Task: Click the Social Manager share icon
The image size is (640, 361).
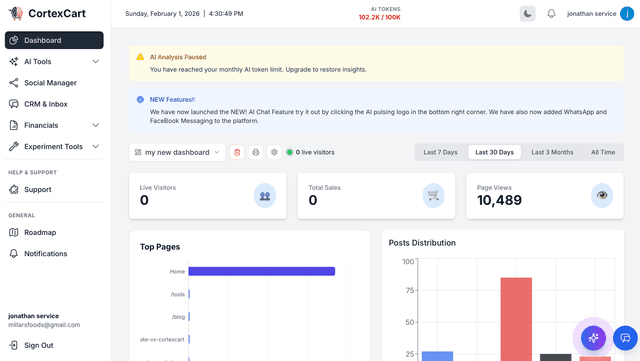Action: [x=13, y=83]
